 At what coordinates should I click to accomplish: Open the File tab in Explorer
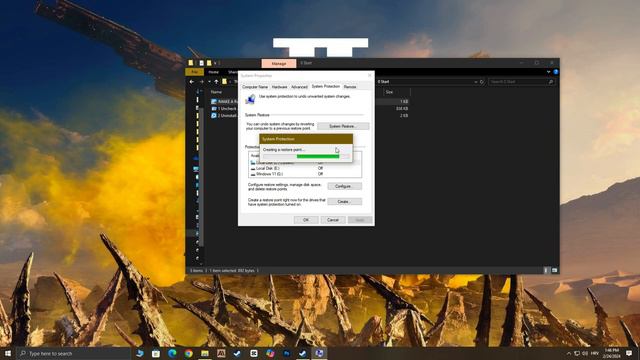pos(195,72)
